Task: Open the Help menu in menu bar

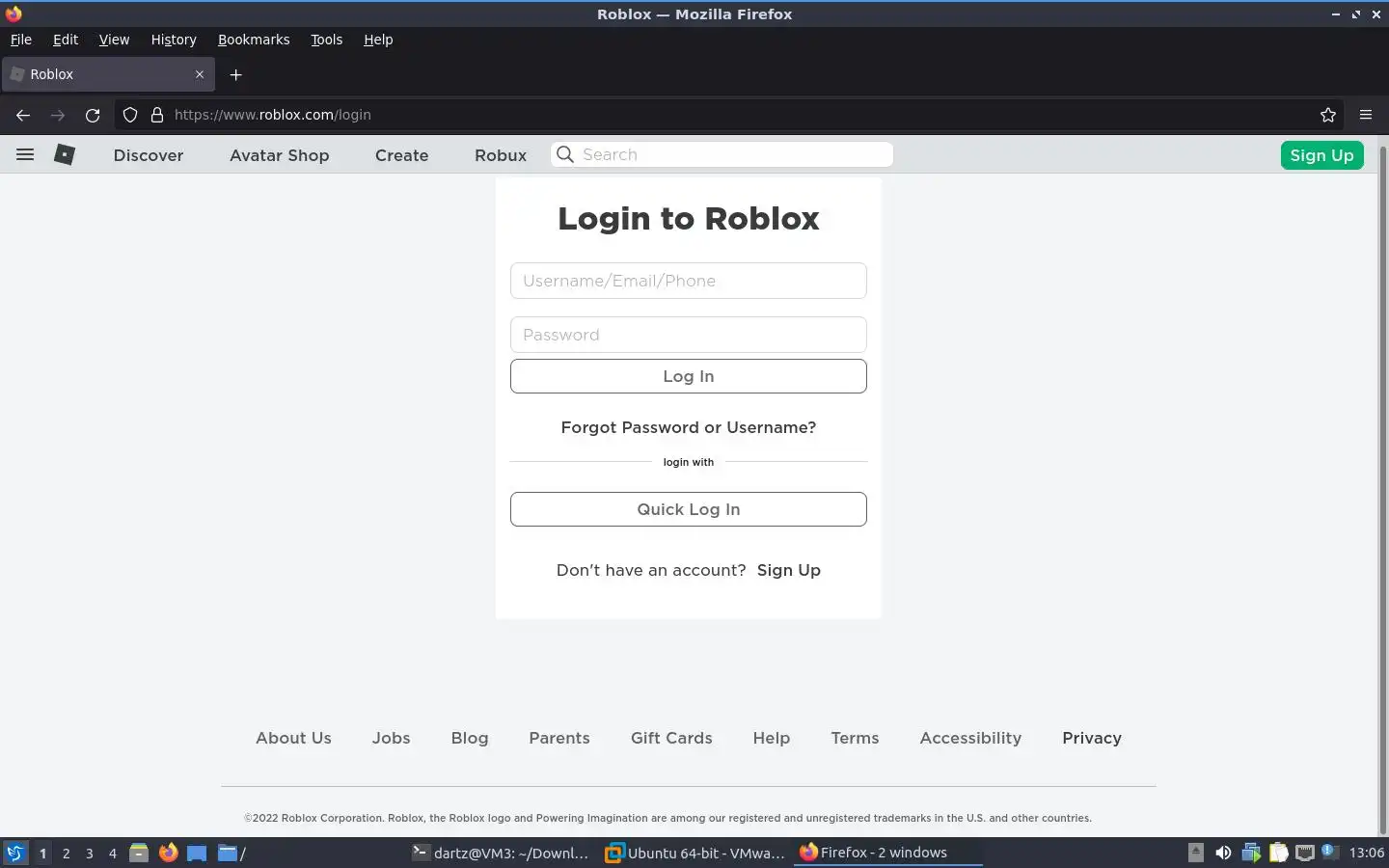Action: coord(378,40)
